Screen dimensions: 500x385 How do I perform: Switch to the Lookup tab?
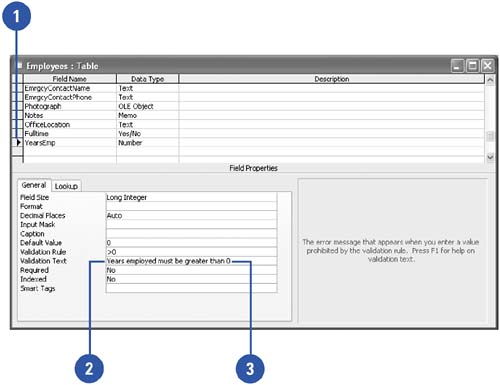[66, 186]
